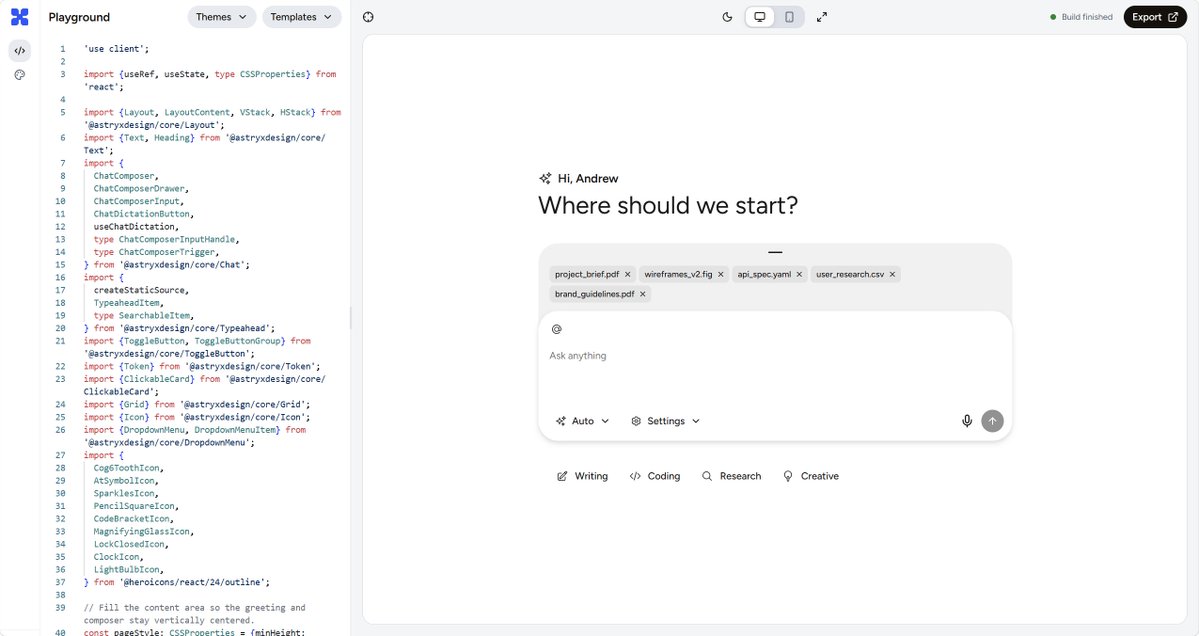Open the code editor sidebar view

tap(20, 50)
